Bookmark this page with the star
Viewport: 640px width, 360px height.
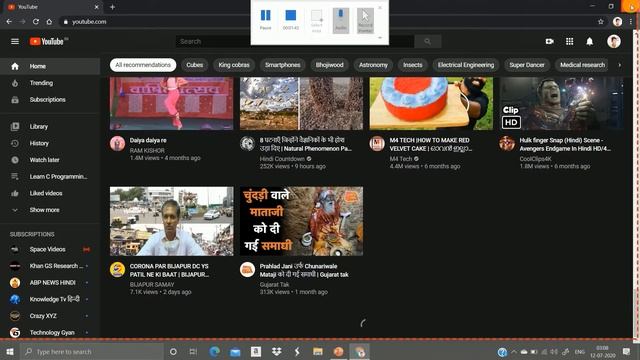point(600,22)
